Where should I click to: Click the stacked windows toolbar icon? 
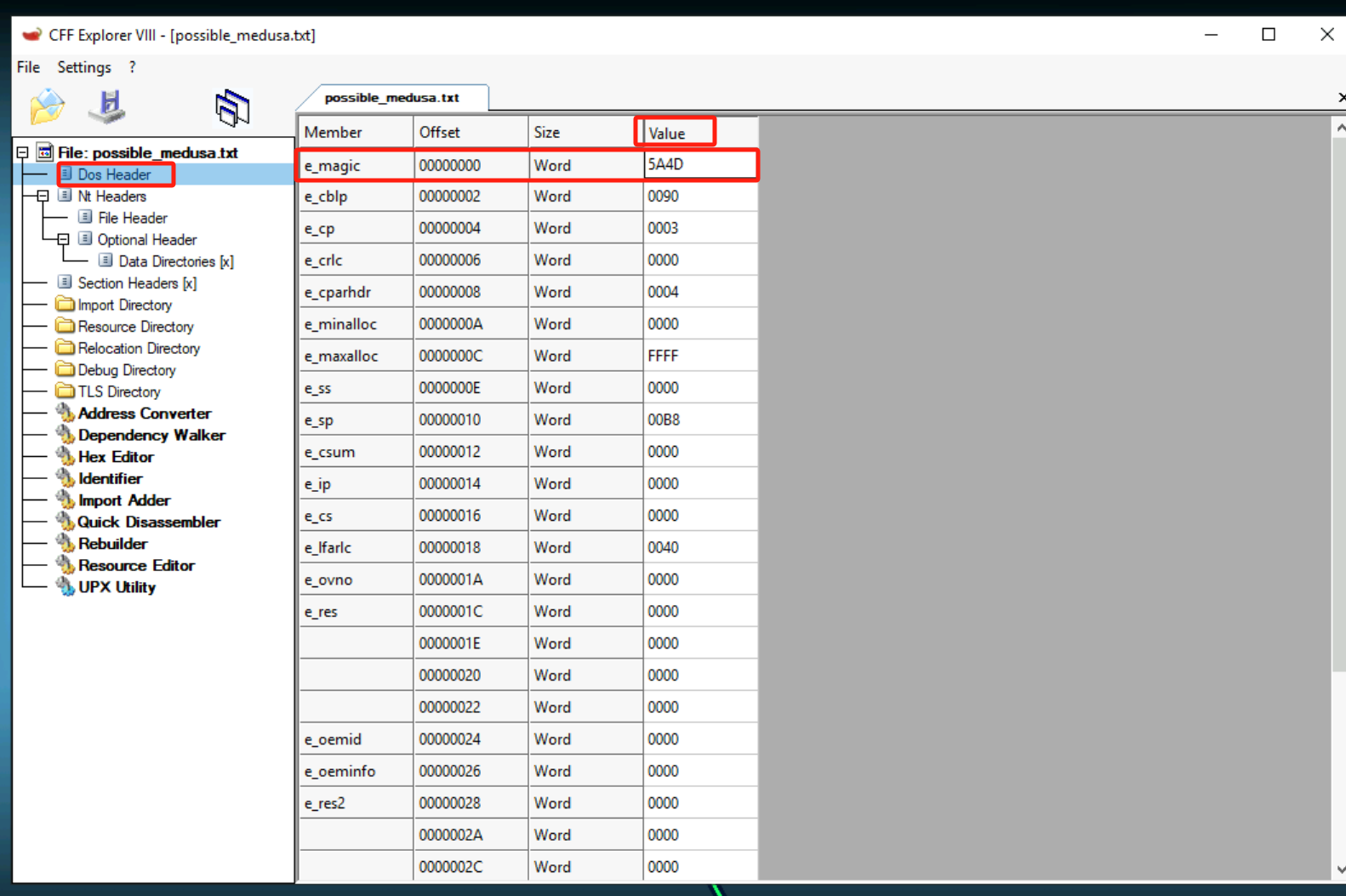click(232, 108)
